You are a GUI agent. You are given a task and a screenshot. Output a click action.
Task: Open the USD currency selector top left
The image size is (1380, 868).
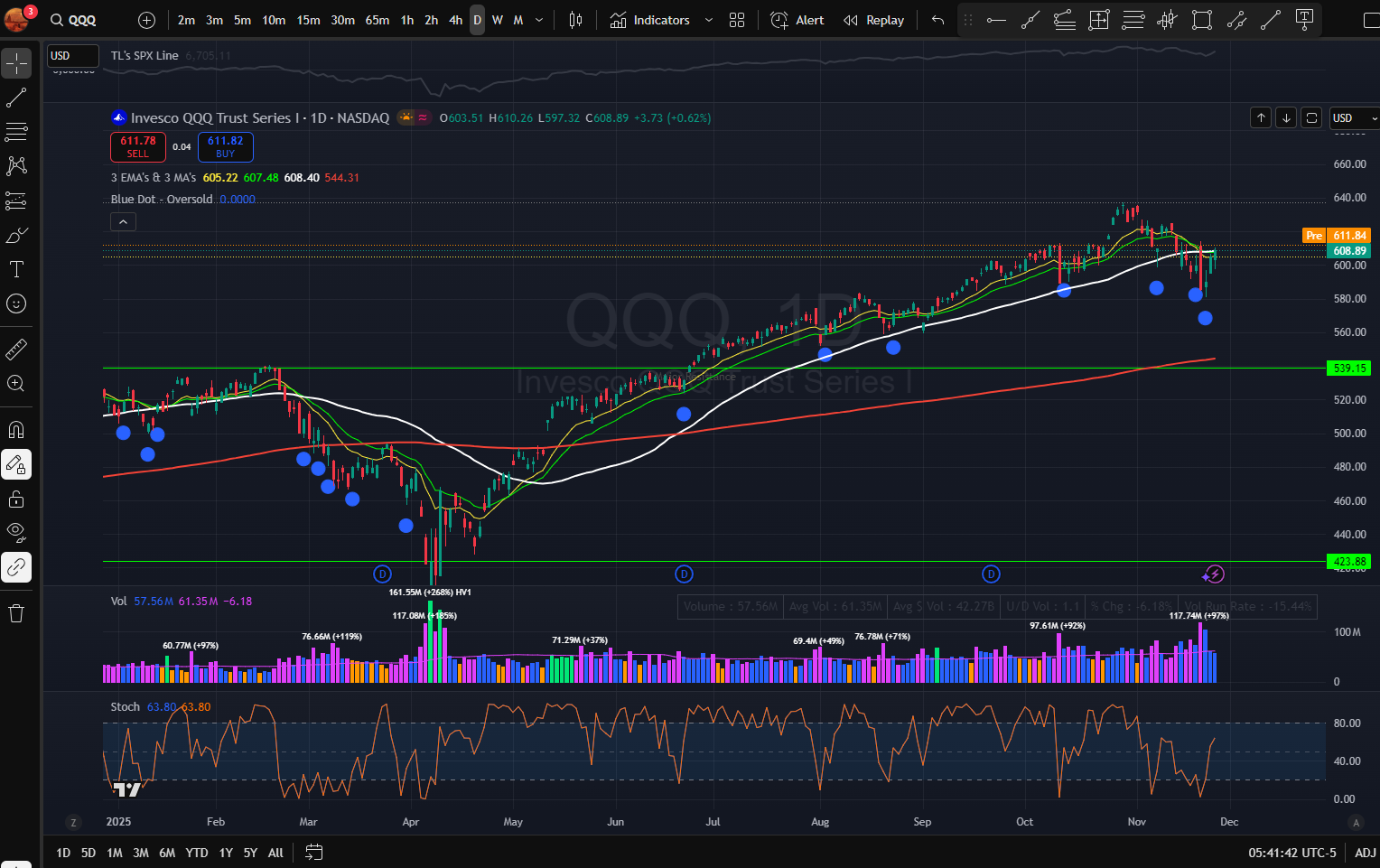coord(72,56)
